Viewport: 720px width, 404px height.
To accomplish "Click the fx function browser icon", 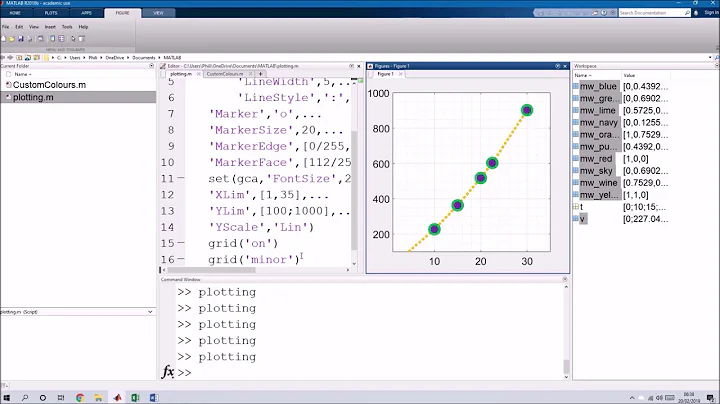I will pos(168,372).
